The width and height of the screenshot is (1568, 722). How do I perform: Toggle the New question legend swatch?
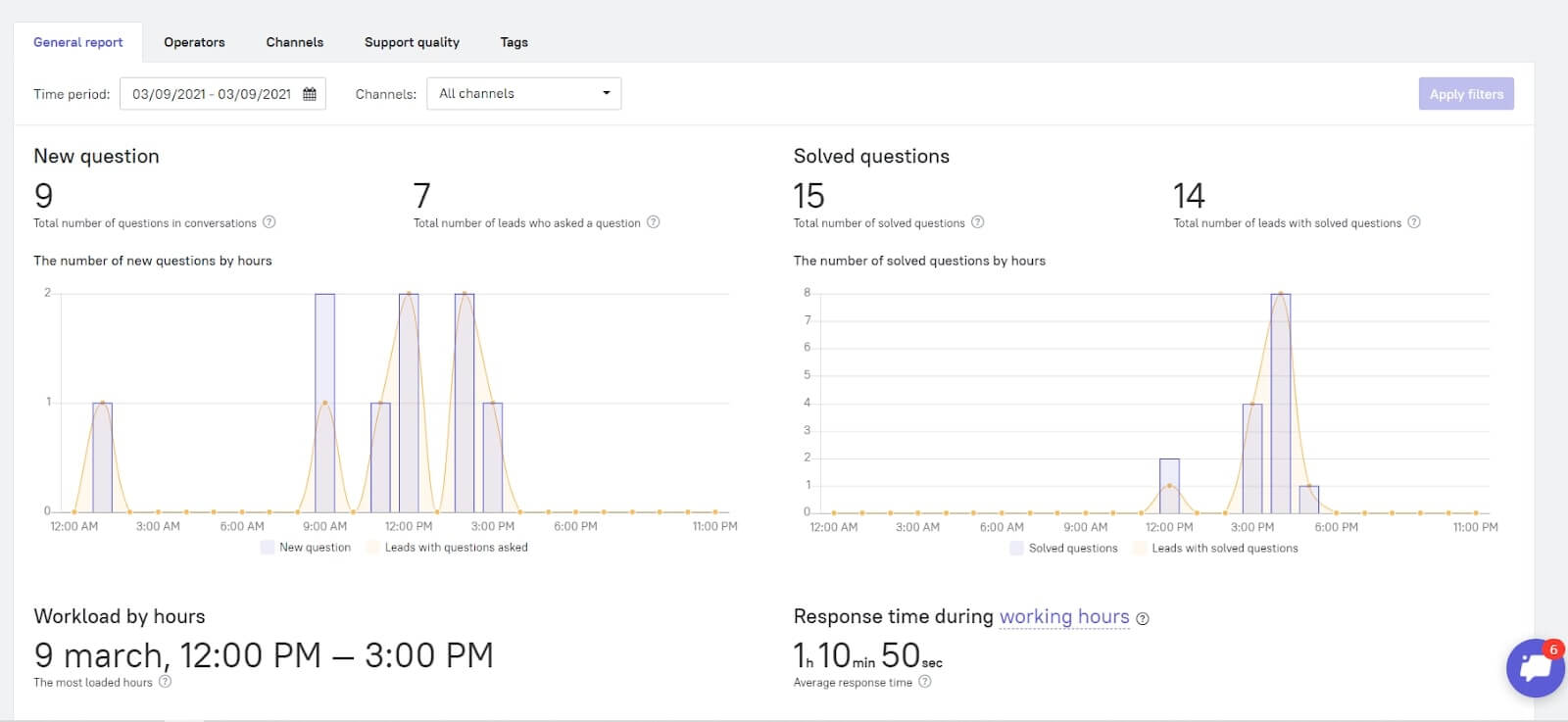(267, 548)
